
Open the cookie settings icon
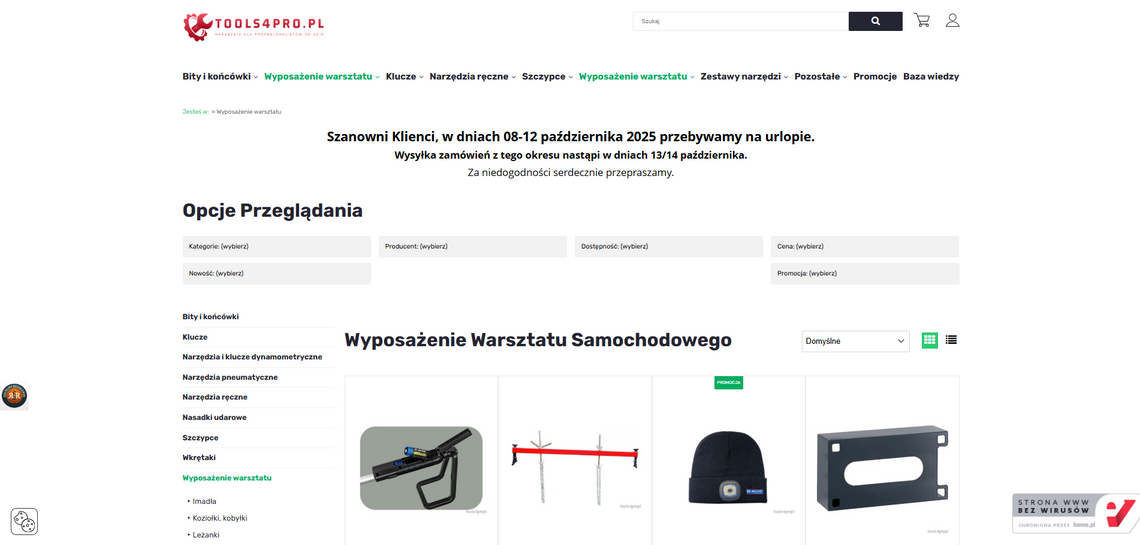24,521
